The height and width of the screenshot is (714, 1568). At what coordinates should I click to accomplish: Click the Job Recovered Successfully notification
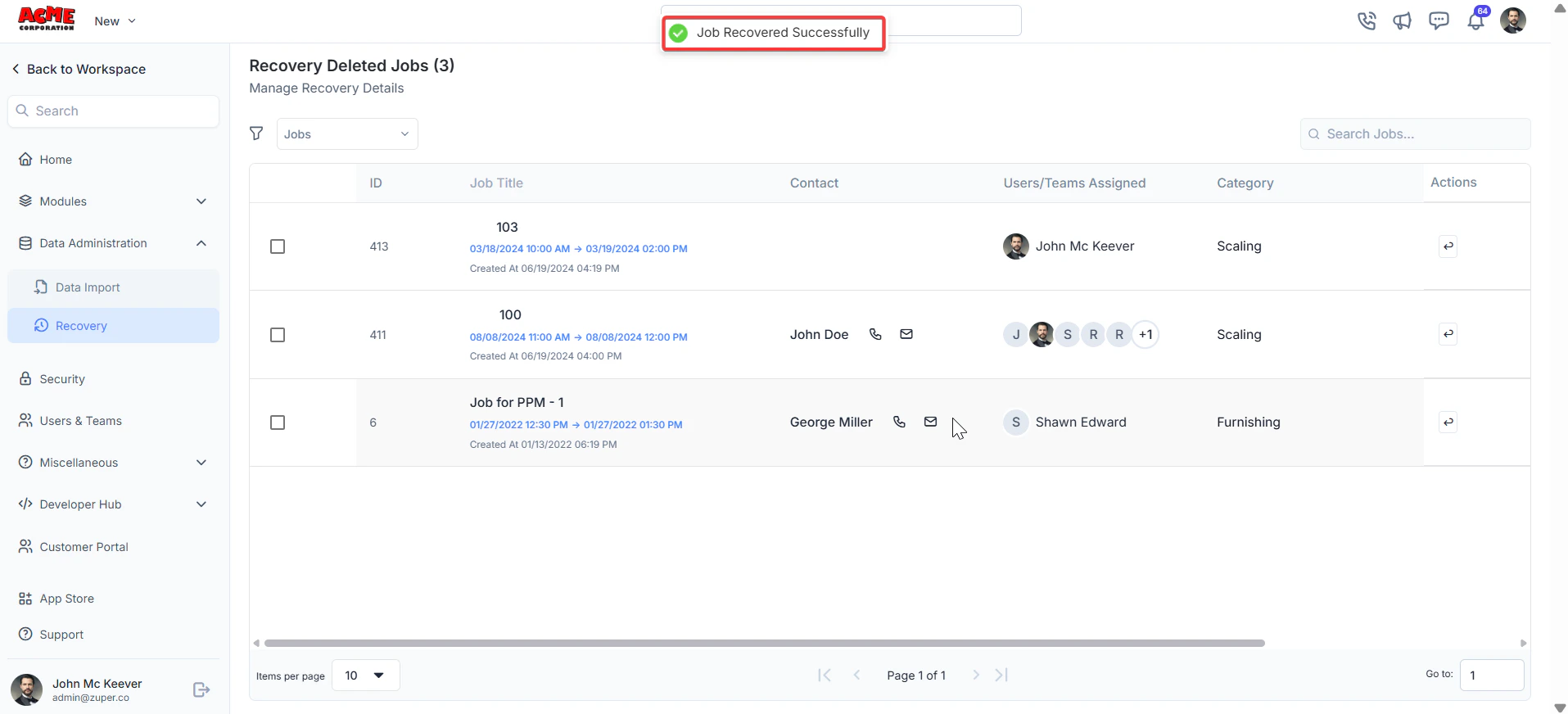pos(774,33)
